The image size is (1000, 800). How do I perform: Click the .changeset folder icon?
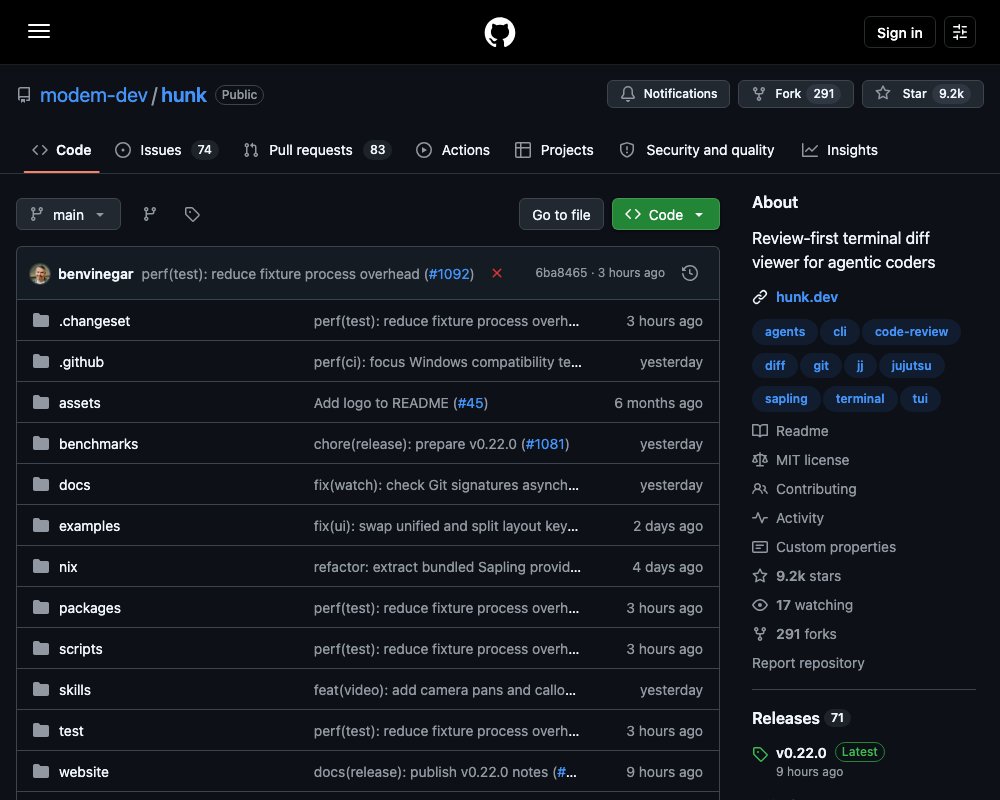tap(41, 320)
